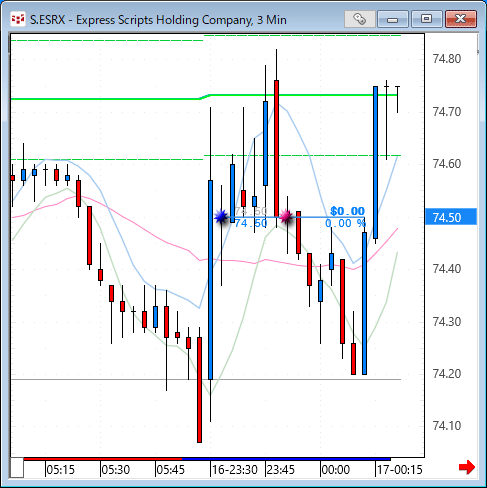The height and width of the screenshot is (488, 487).
Task: Click the 74.60 price scale label
Action: click(x=447, y=164)
